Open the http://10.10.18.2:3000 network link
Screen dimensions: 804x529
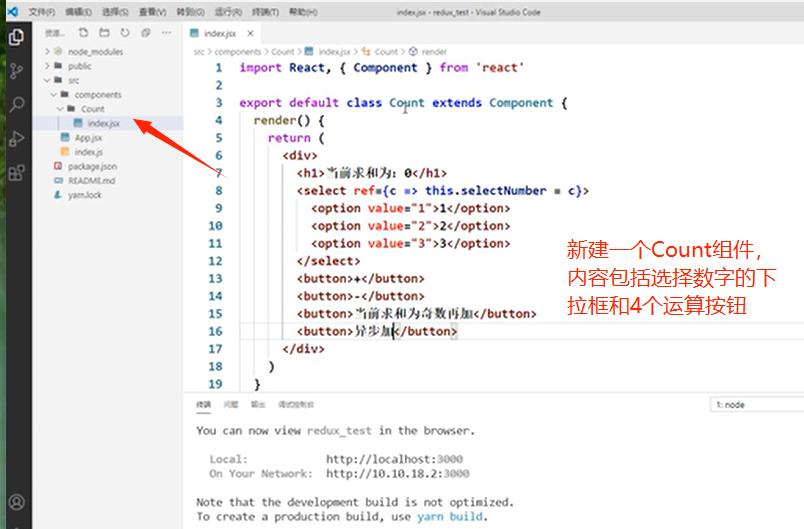397,473
